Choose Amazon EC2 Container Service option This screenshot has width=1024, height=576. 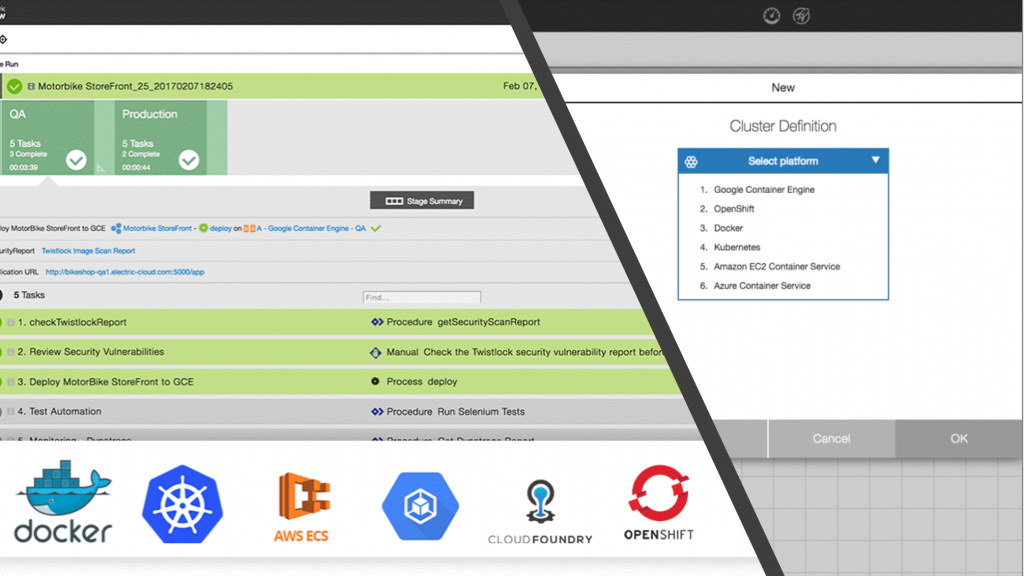click(x=776, y=266)
